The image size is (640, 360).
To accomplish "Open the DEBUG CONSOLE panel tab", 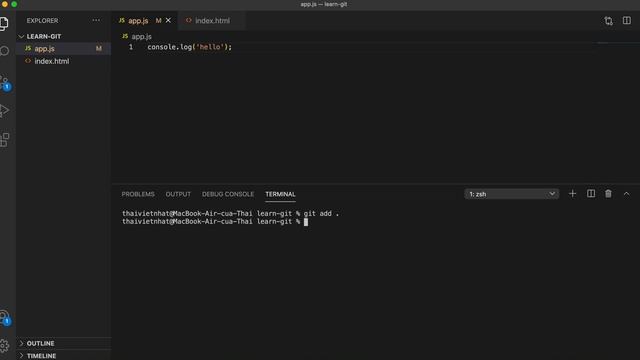I will click(x=228, y=194).
